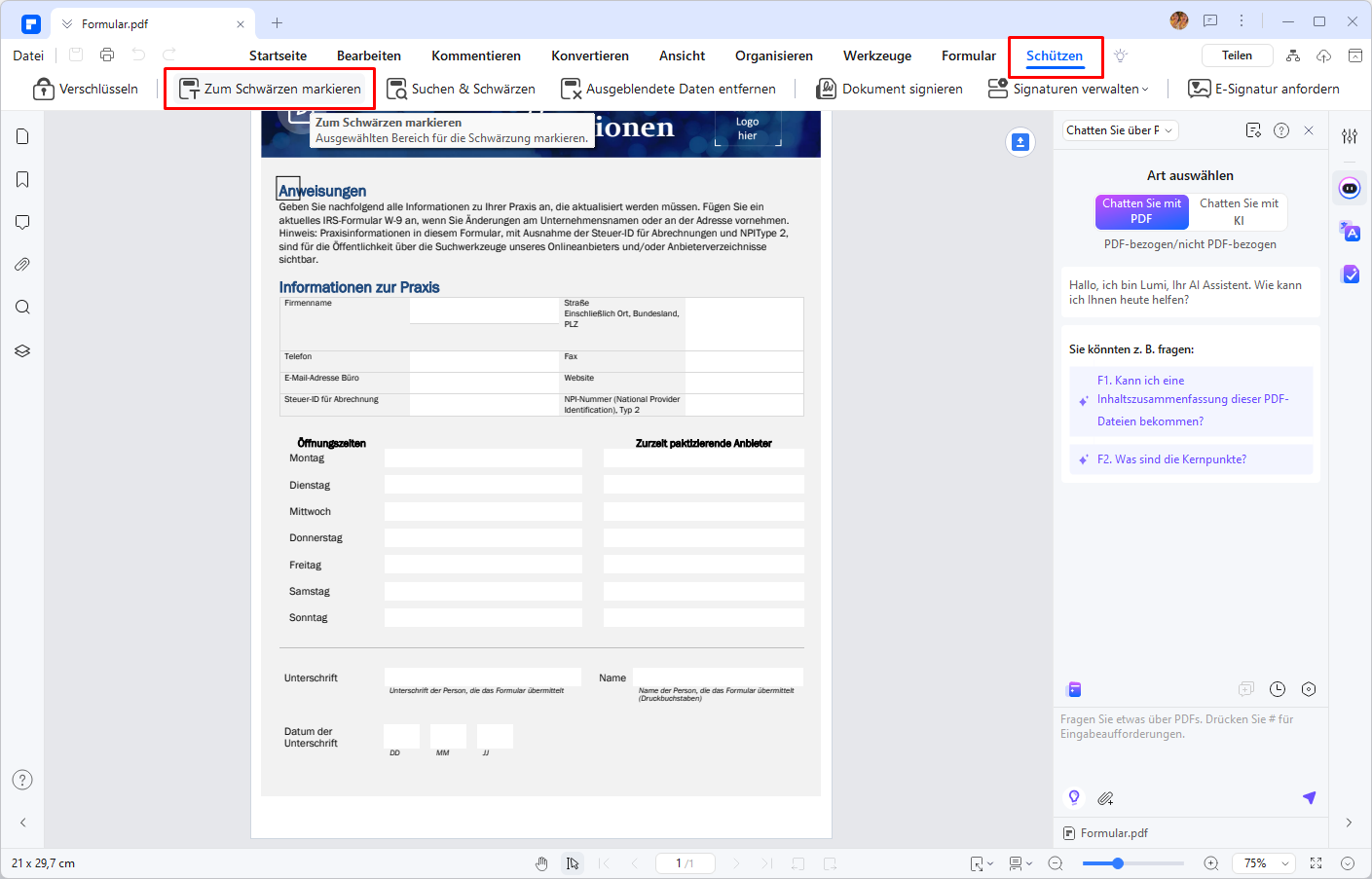Click Zum Schwärzen markieren
The width and height of the screenshot is (1372, 879).
(270, 89)
